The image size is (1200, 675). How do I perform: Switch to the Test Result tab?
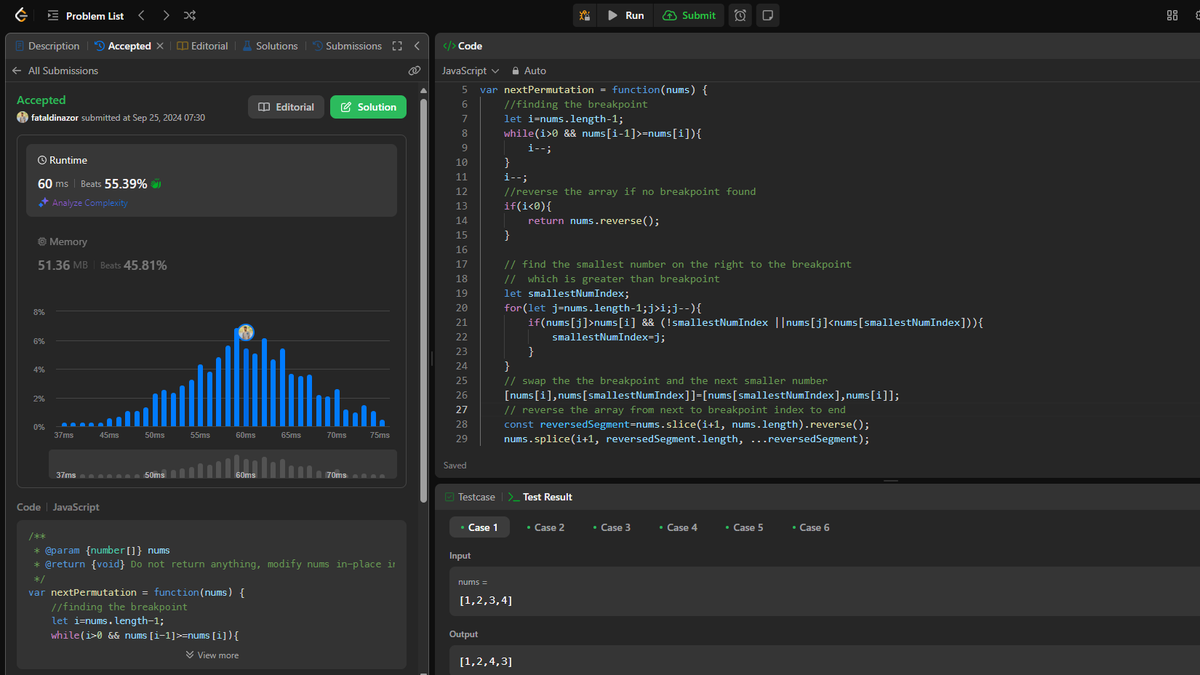(x=540, y=497)
